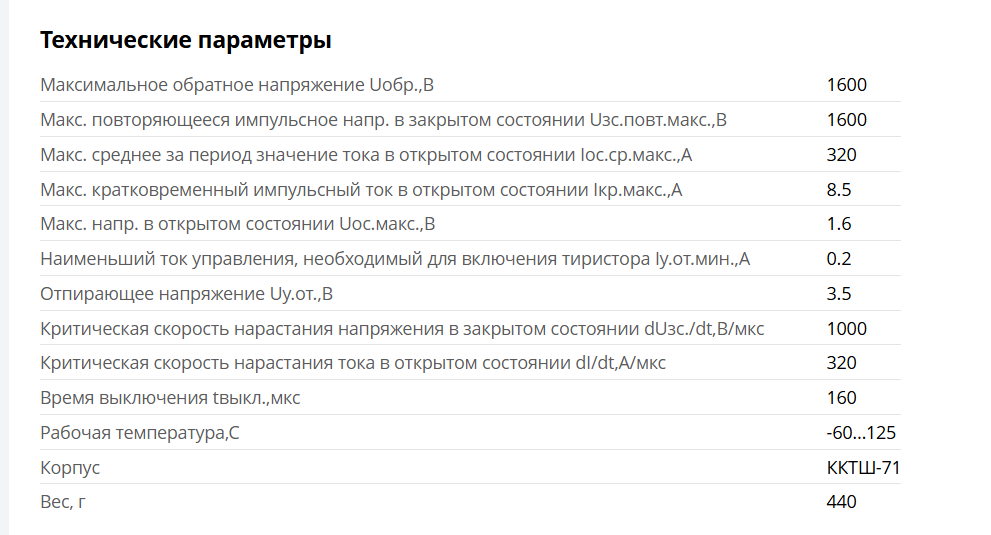Select 'Наименьший ток управления' row text
991x535 pixels.
click(x=395, y=259)
